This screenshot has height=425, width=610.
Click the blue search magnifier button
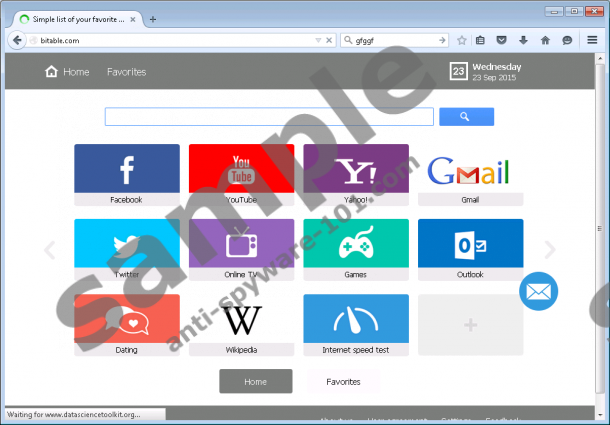[466, 117]
